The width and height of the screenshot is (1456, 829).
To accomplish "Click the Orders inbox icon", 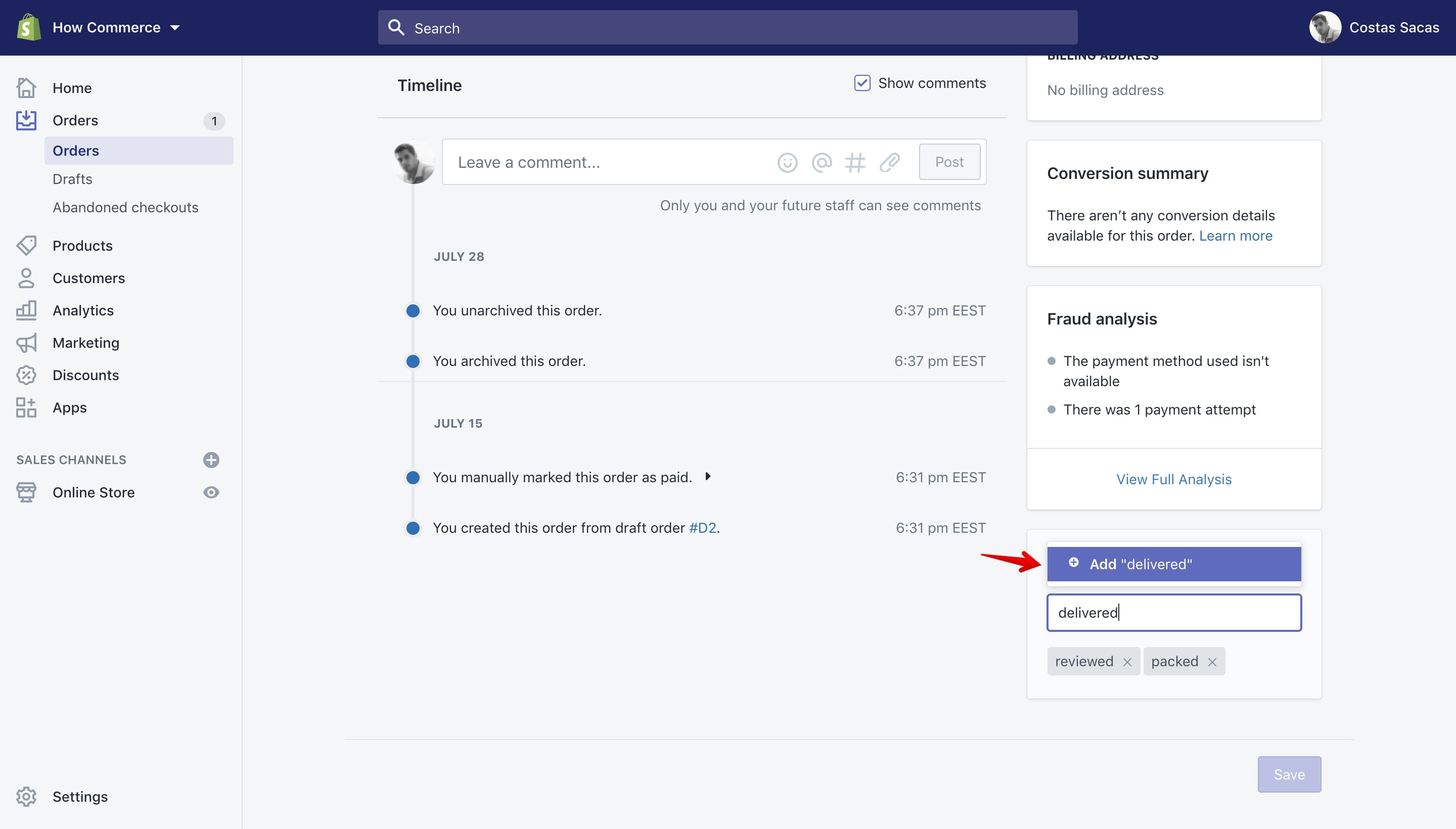I will (26, 120).
